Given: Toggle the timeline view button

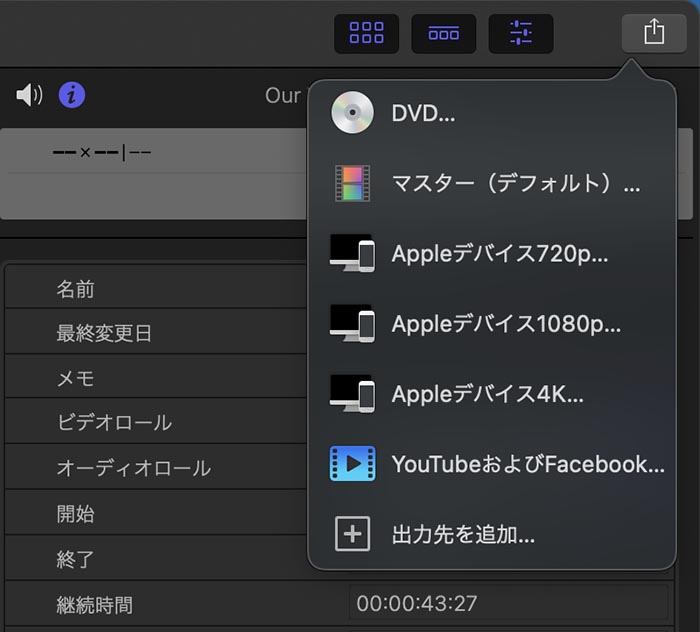Looking at the screenshot, I should tap(444, 33).
